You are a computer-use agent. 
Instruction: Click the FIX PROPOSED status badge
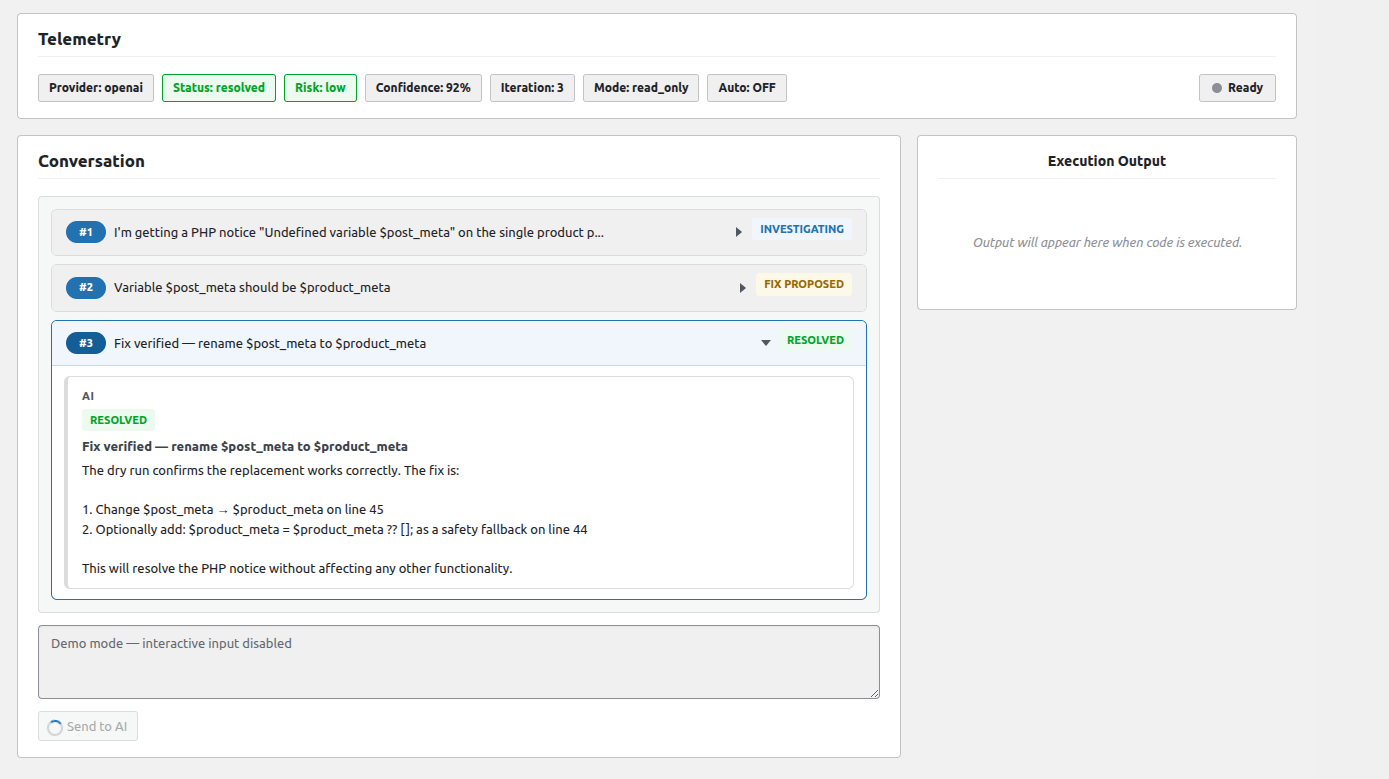pyautogui.click(x=803, y=284)
